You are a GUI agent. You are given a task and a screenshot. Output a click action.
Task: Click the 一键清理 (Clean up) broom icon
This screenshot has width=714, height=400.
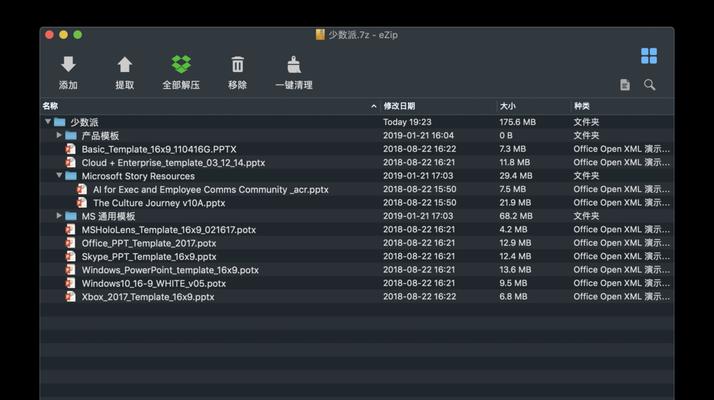(294, 64)
